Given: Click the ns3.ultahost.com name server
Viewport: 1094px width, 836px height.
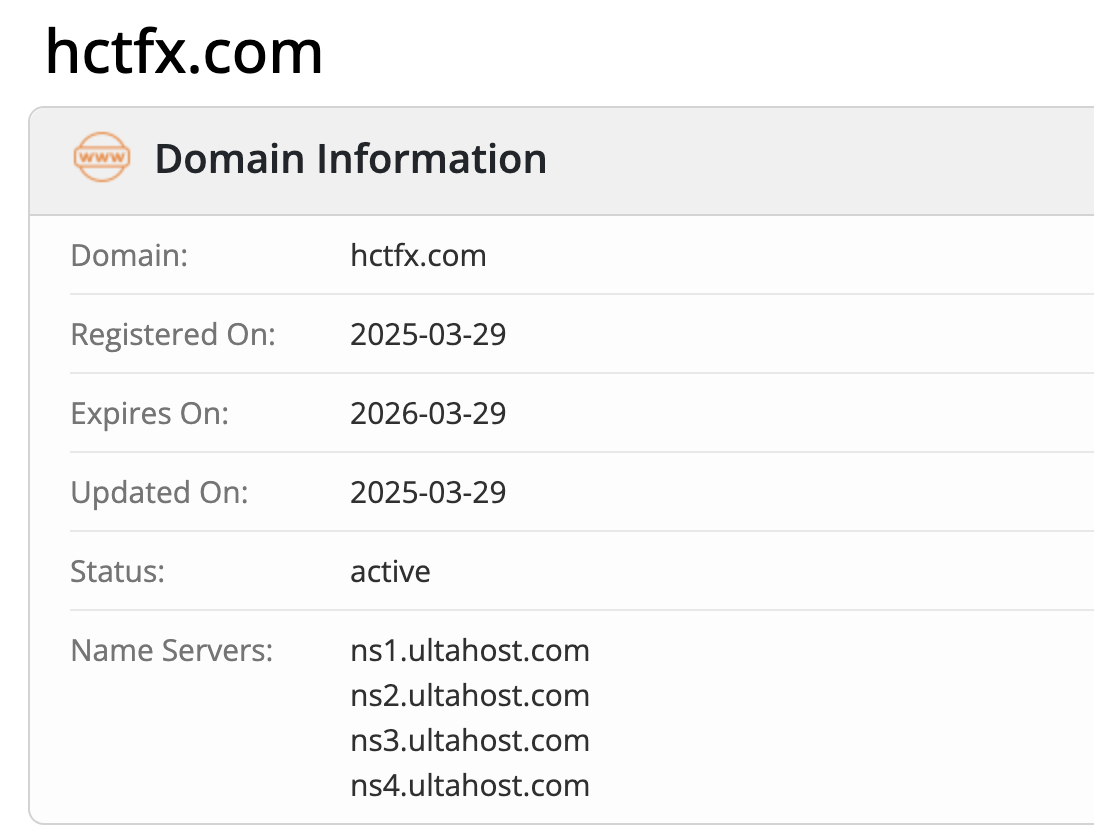Looking at the screenshot, I should click(x=470, y=740).
